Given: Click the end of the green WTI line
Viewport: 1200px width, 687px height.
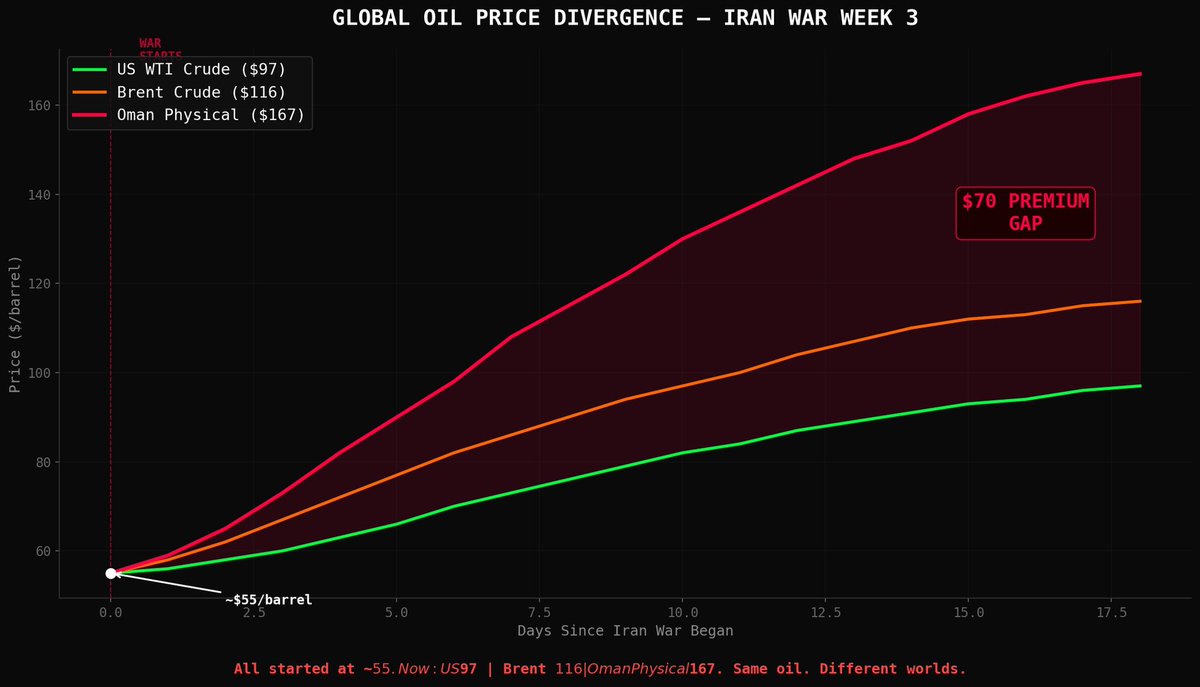Looking at the screenshot, I should (x=1140, y=386).
